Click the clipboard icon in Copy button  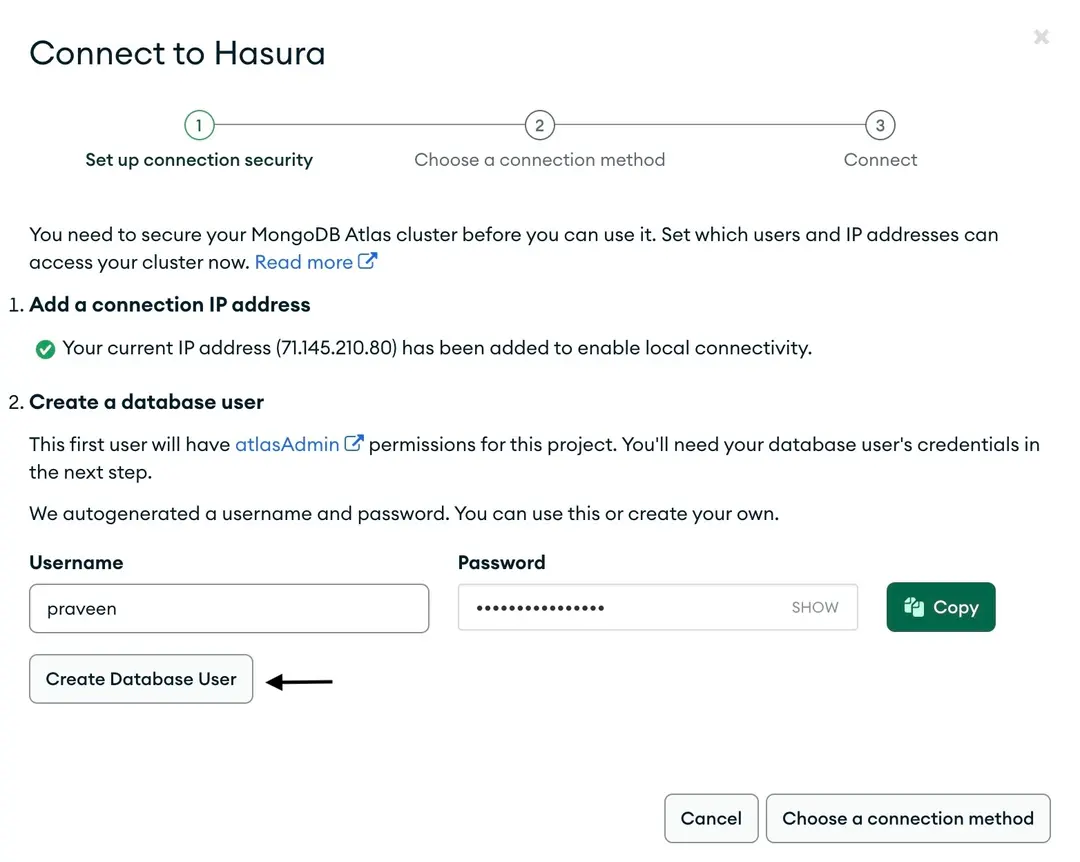click(x=913, y=607)
